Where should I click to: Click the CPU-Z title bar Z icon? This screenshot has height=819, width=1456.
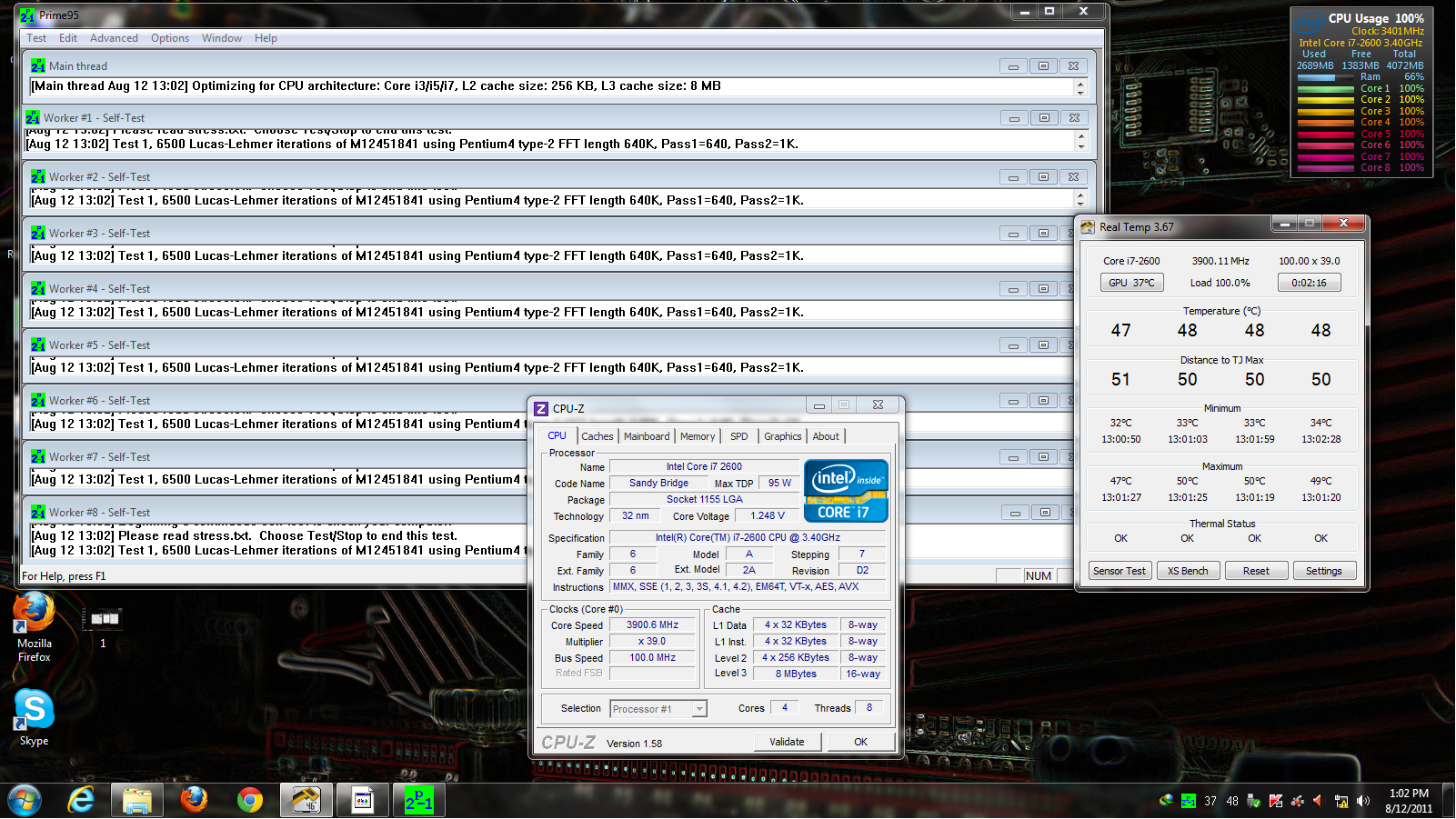(x=541, y=408)
